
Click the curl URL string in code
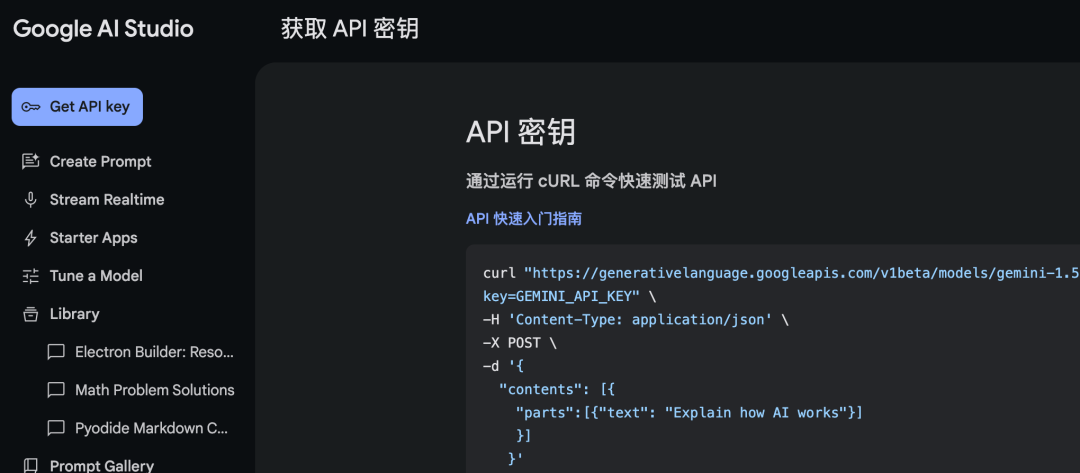click(x=801, y=273)
